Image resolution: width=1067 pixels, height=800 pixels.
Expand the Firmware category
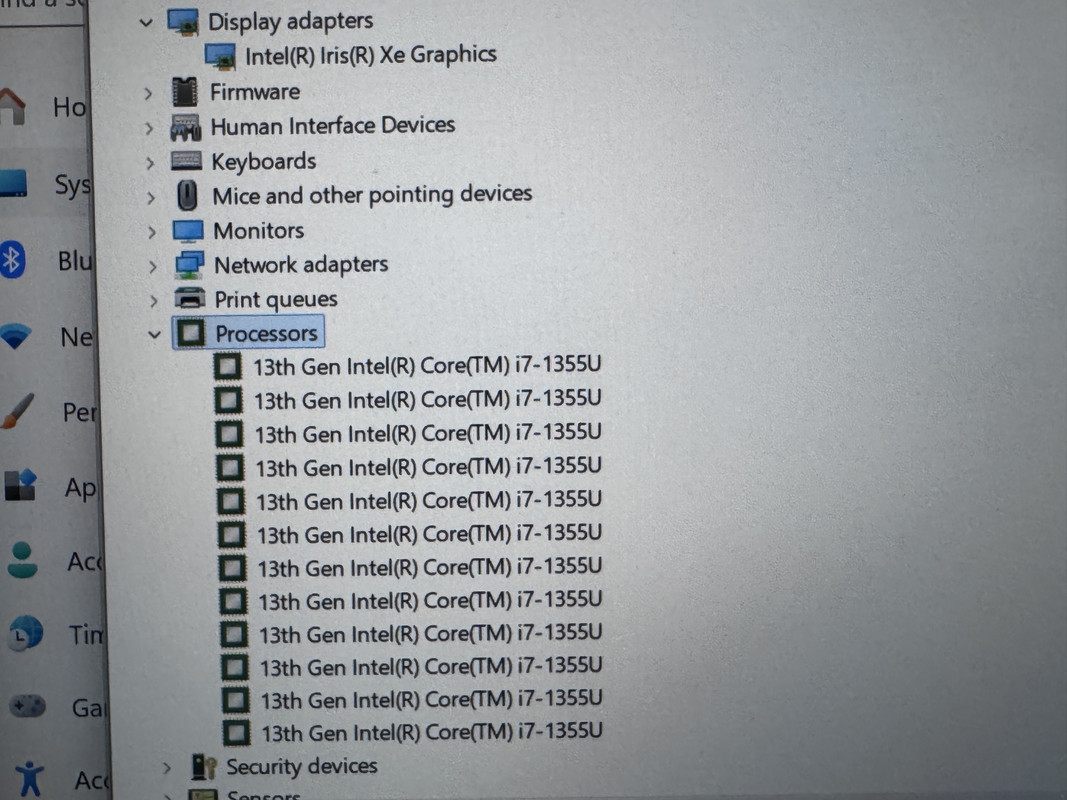pos(148,94)
